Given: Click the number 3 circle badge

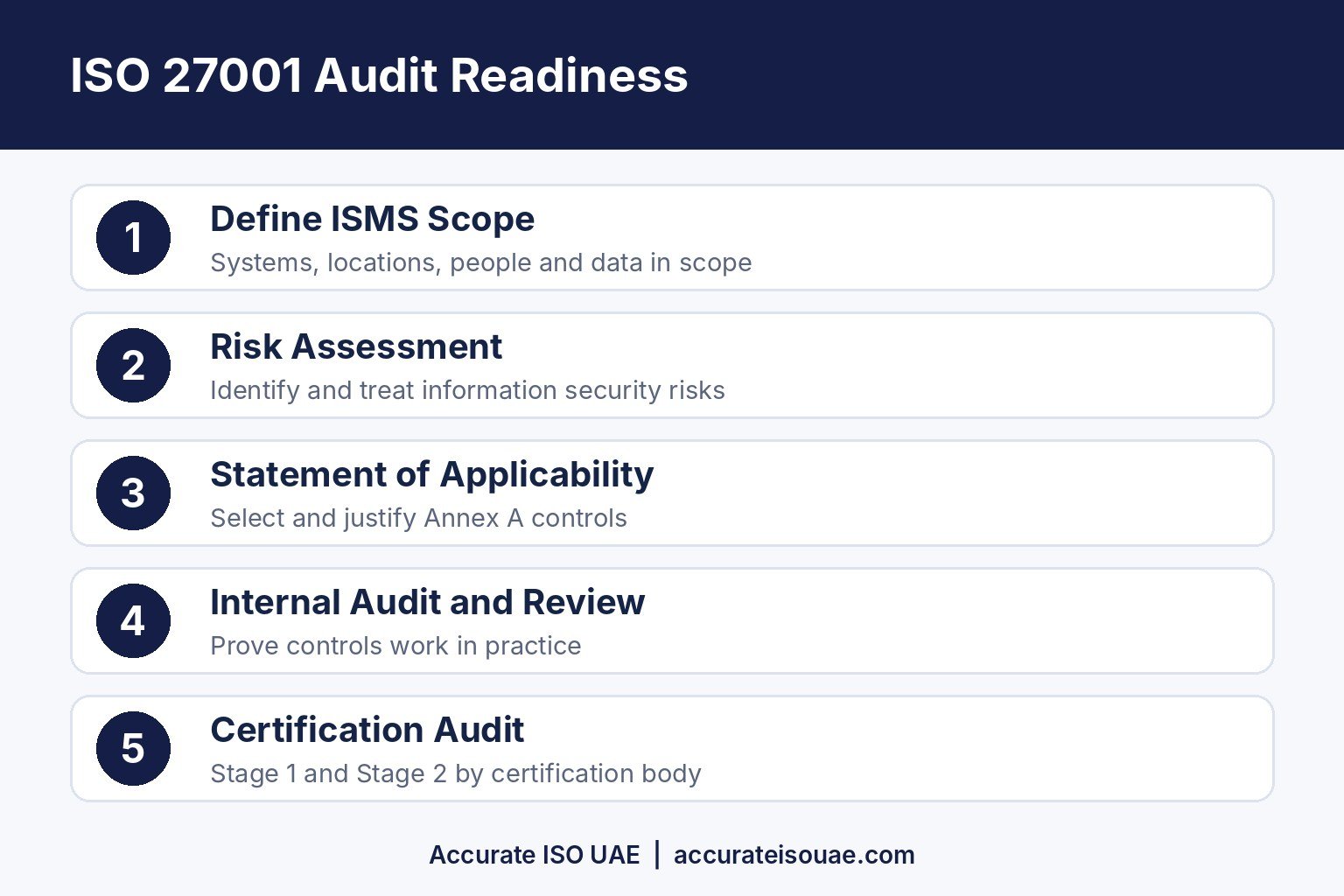Looking at the screenshot, I should click(x=133, y=493).
